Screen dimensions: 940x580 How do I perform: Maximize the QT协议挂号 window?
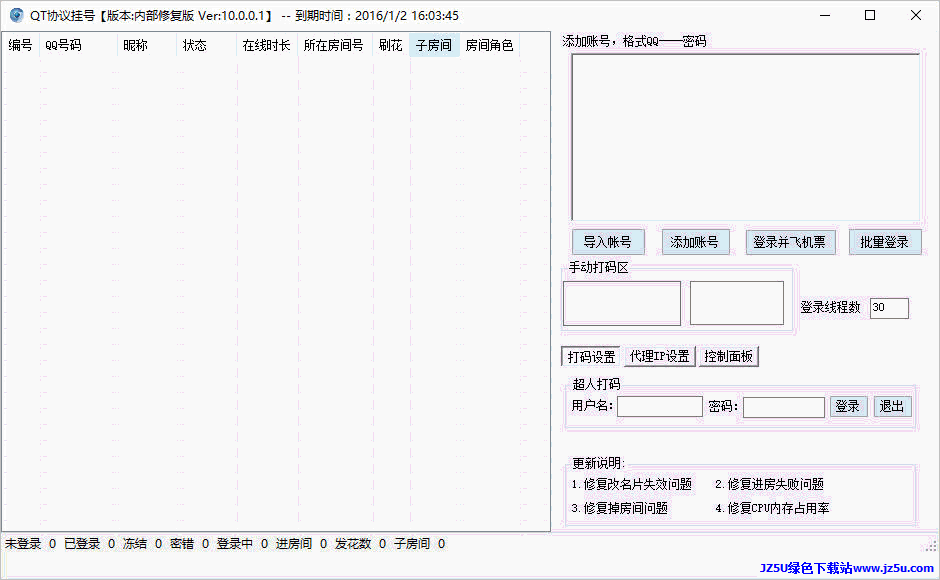pos(870,15)
